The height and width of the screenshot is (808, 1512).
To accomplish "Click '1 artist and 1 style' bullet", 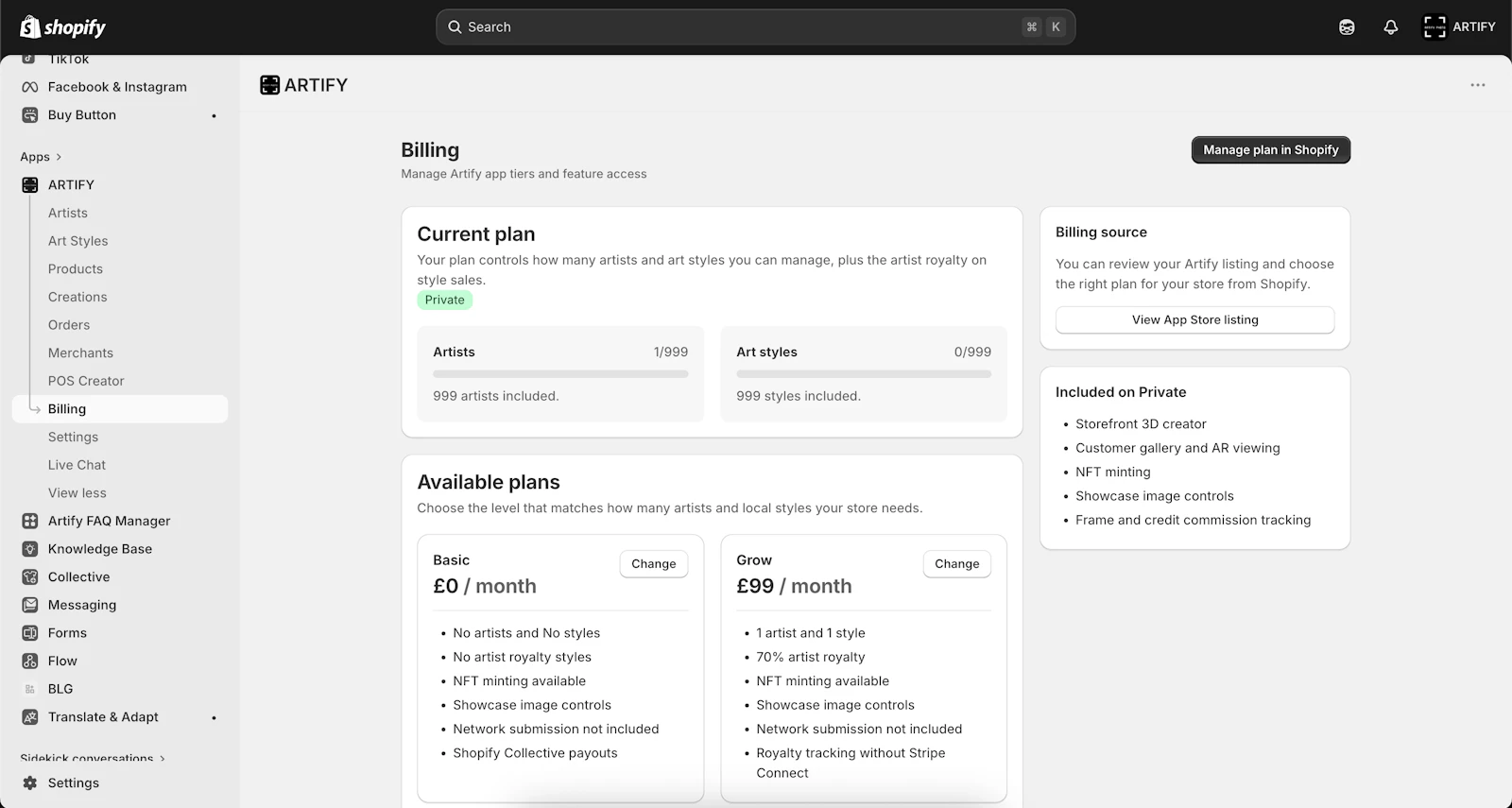I will pyautogui.click(x=811, y=633).
